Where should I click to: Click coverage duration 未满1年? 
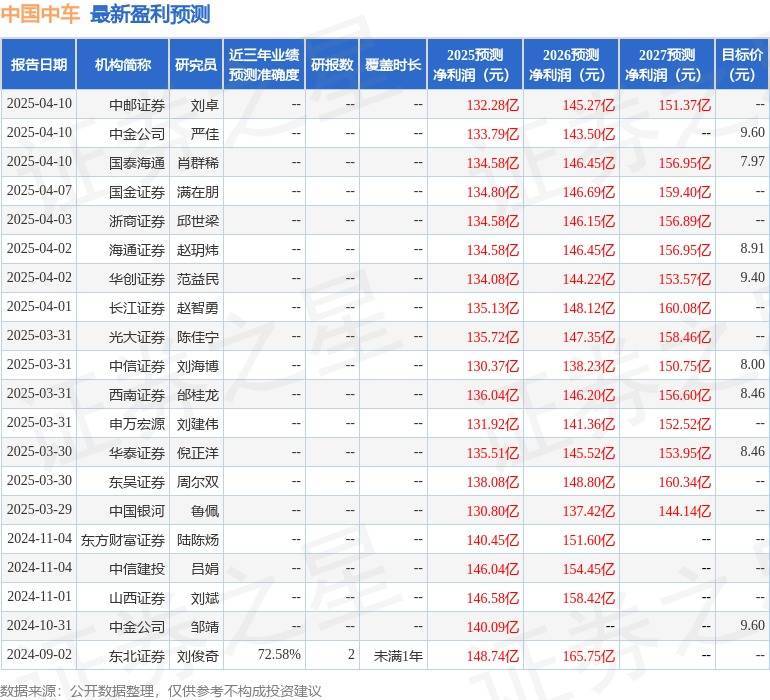[398, 655]
